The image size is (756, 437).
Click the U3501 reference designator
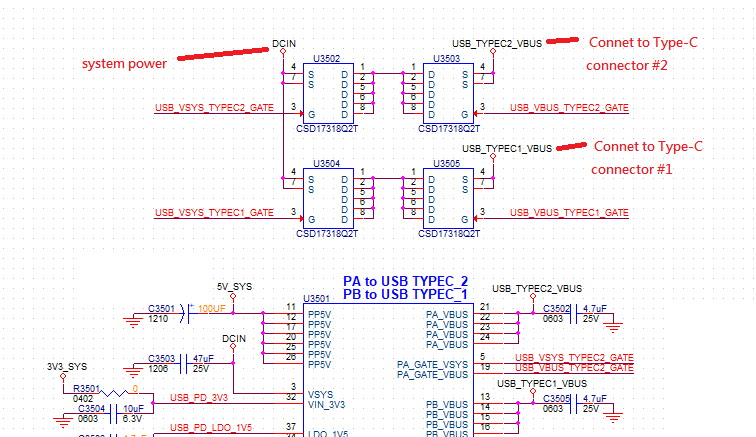point(316,299)
